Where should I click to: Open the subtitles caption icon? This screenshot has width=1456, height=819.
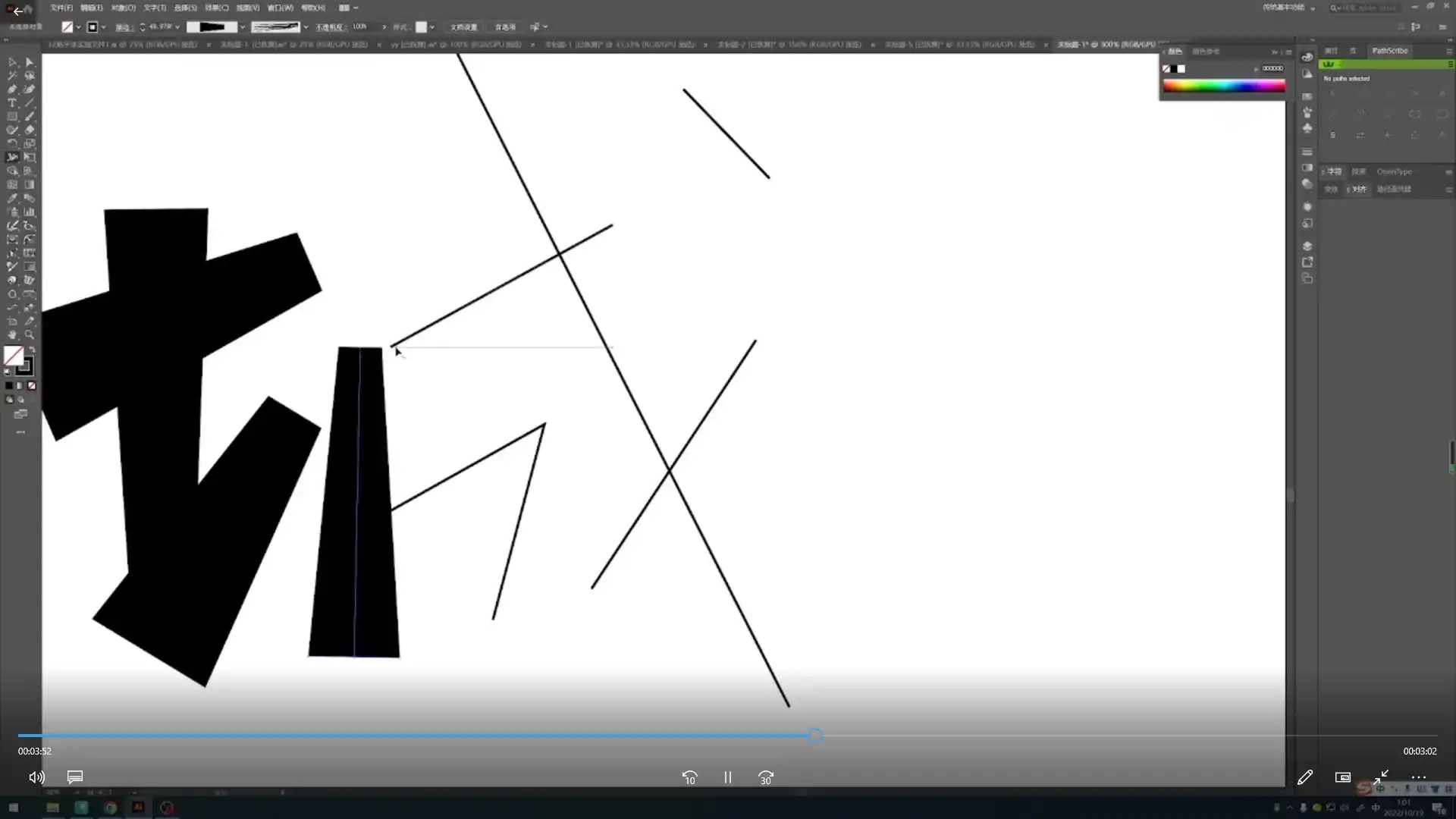pos(74,777)
